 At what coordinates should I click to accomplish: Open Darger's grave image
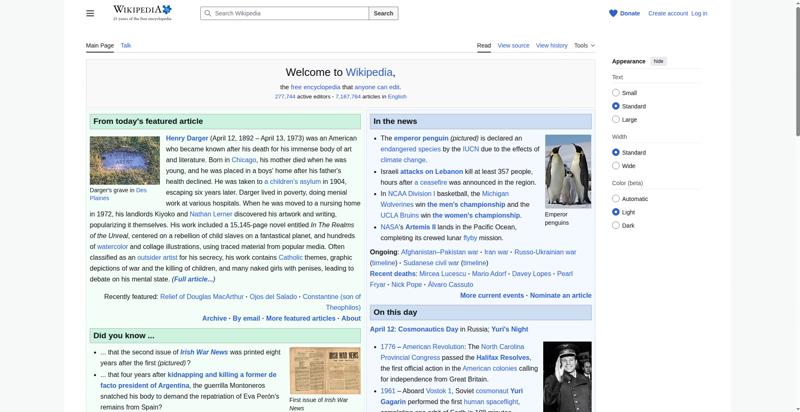(124, 160)
